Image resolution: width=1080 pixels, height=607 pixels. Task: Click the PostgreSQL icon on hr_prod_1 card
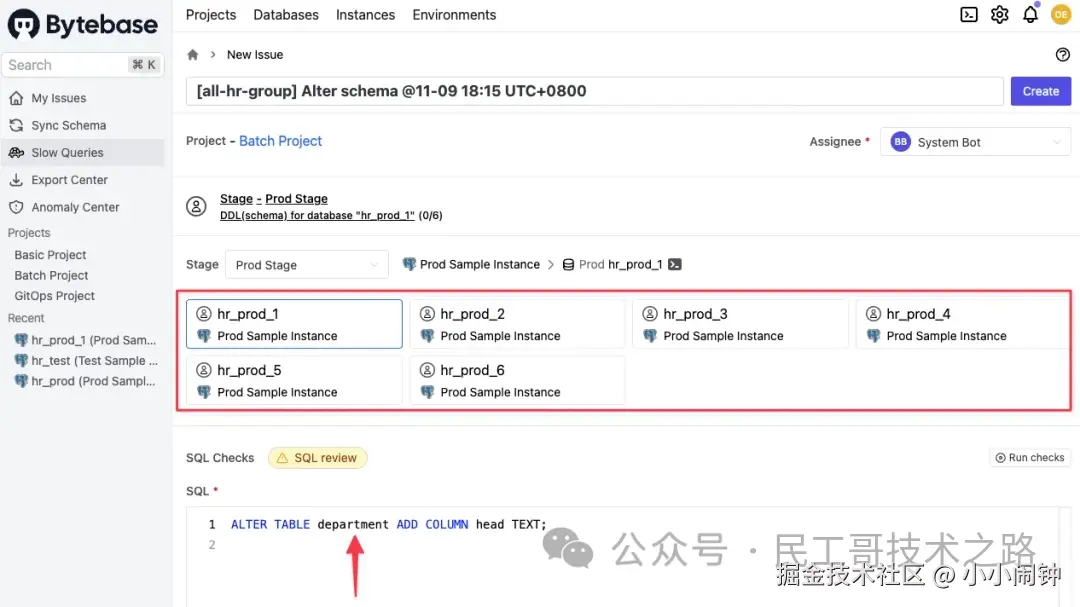coord(204,336)
